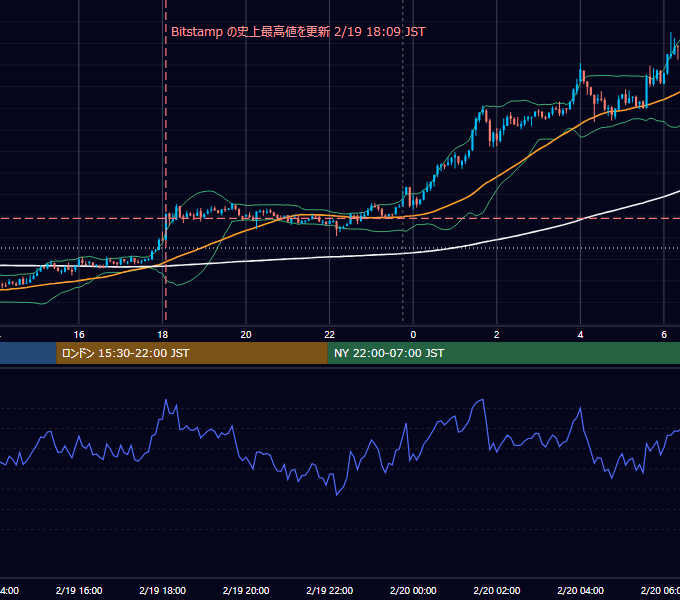Click the 2/19 22:00 time label
The image size is (680, 600).
click(x=330, y=590)
